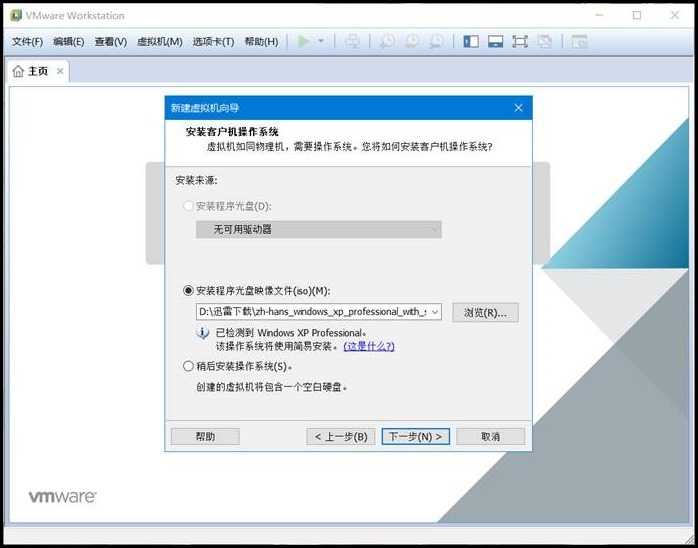Open the 这是什么? help link

click(369, 346)
